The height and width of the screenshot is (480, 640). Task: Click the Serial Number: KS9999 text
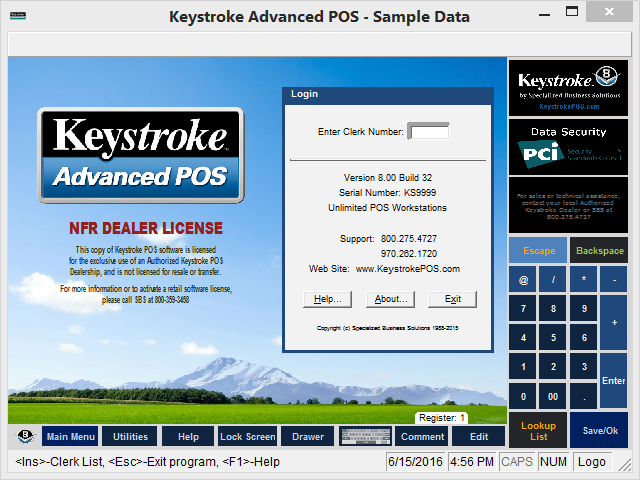point(387,192)
